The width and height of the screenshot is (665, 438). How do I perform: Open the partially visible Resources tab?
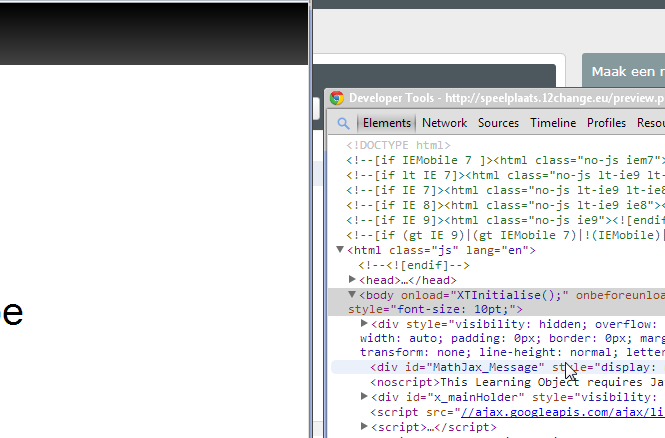651,123
